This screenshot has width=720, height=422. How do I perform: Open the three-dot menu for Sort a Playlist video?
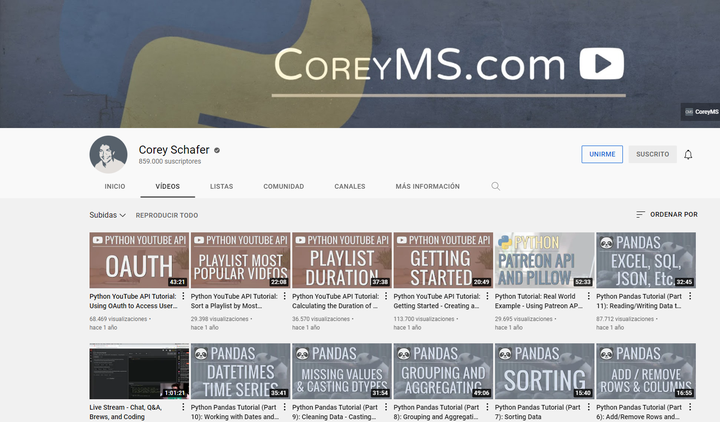285,296
